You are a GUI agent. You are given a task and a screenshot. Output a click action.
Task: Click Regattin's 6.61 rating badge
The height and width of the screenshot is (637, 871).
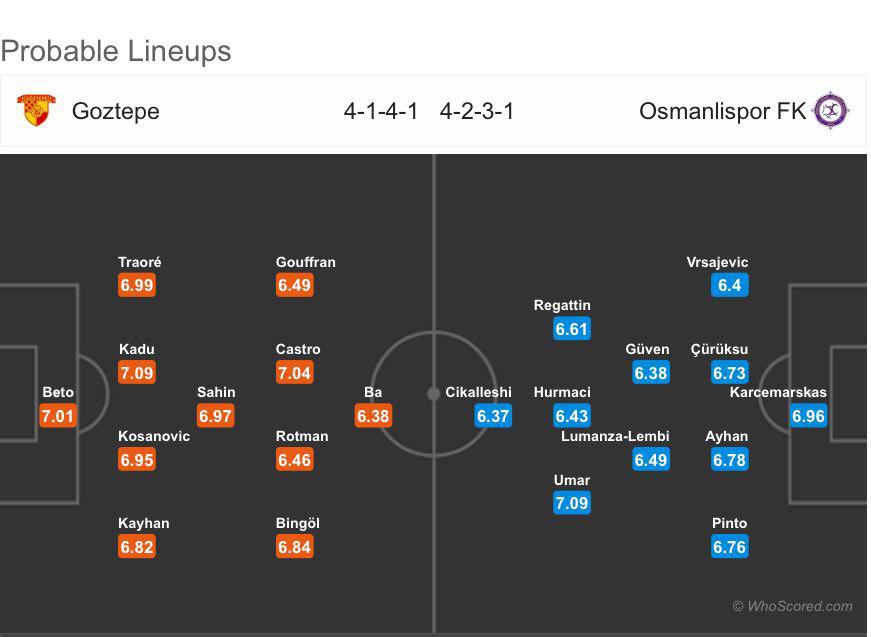pyautogui.click(x=572, y=329)
